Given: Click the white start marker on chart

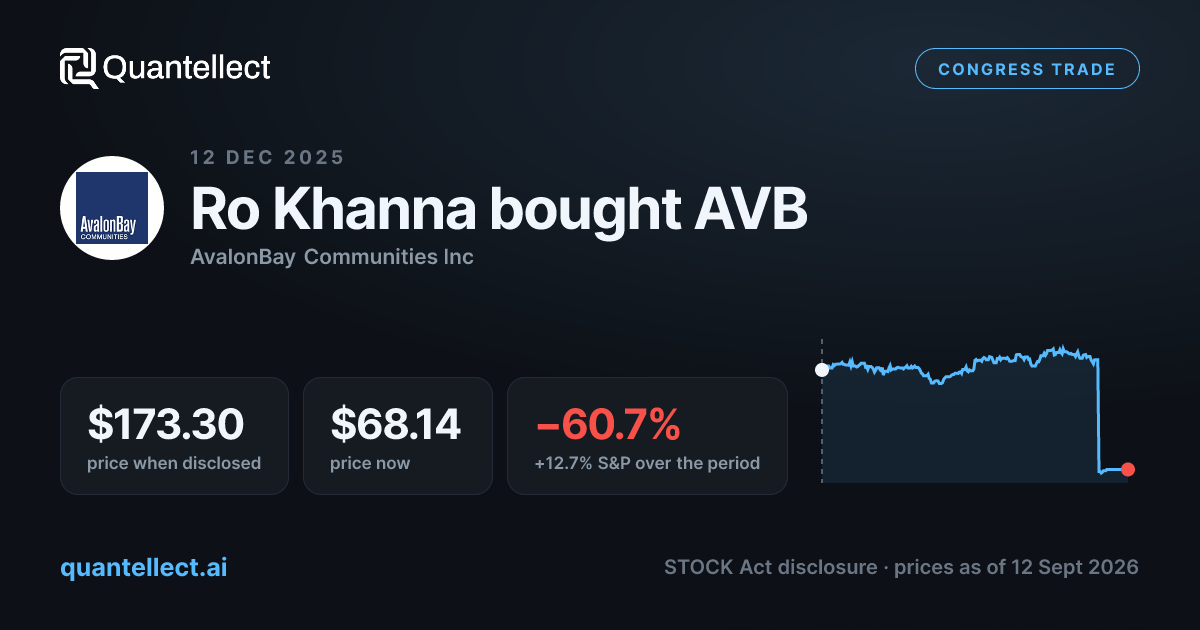Looking at the screenshot, I should pyautogui.click(x=822, y=369).
